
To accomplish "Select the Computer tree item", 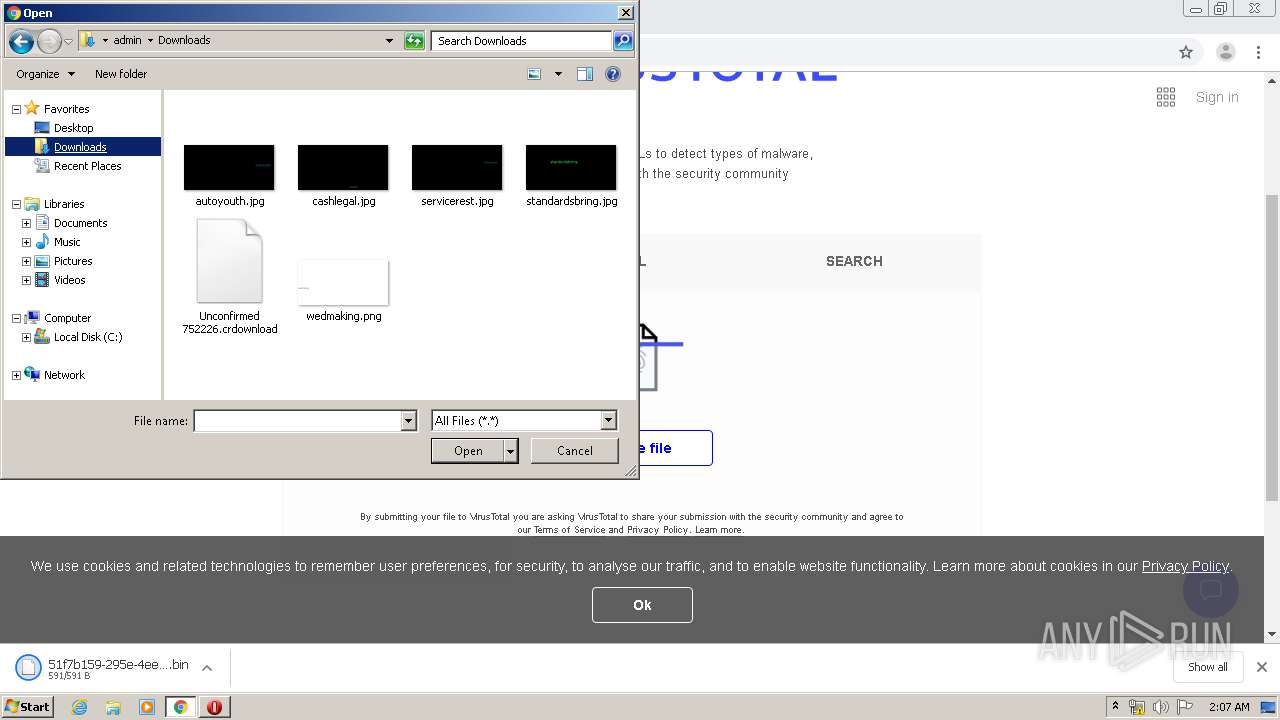I will pyautogui.click(x=67, y=318).
